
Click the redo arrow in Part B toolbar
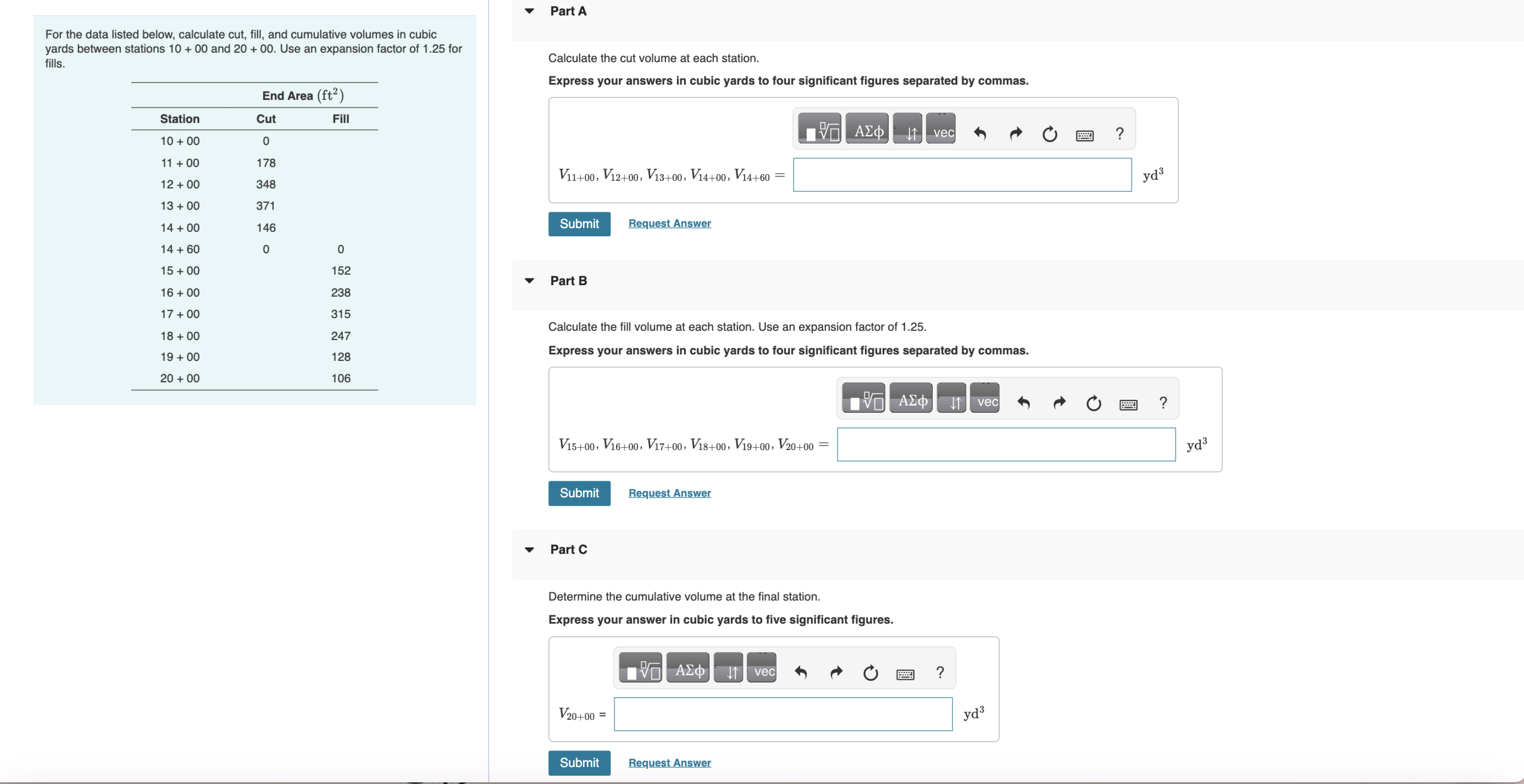click(1059, 403)
